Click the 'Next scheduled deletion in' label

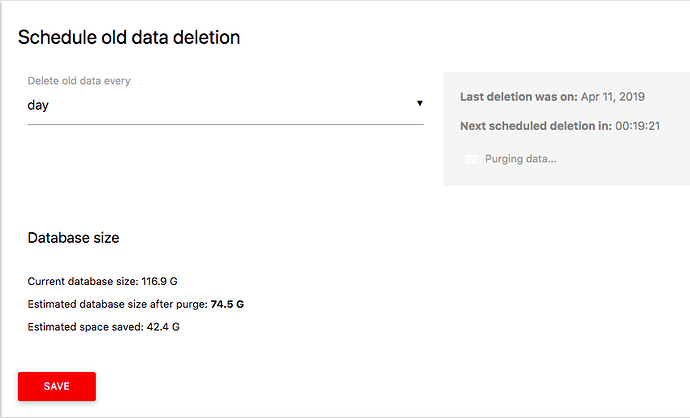coord(536,126)
